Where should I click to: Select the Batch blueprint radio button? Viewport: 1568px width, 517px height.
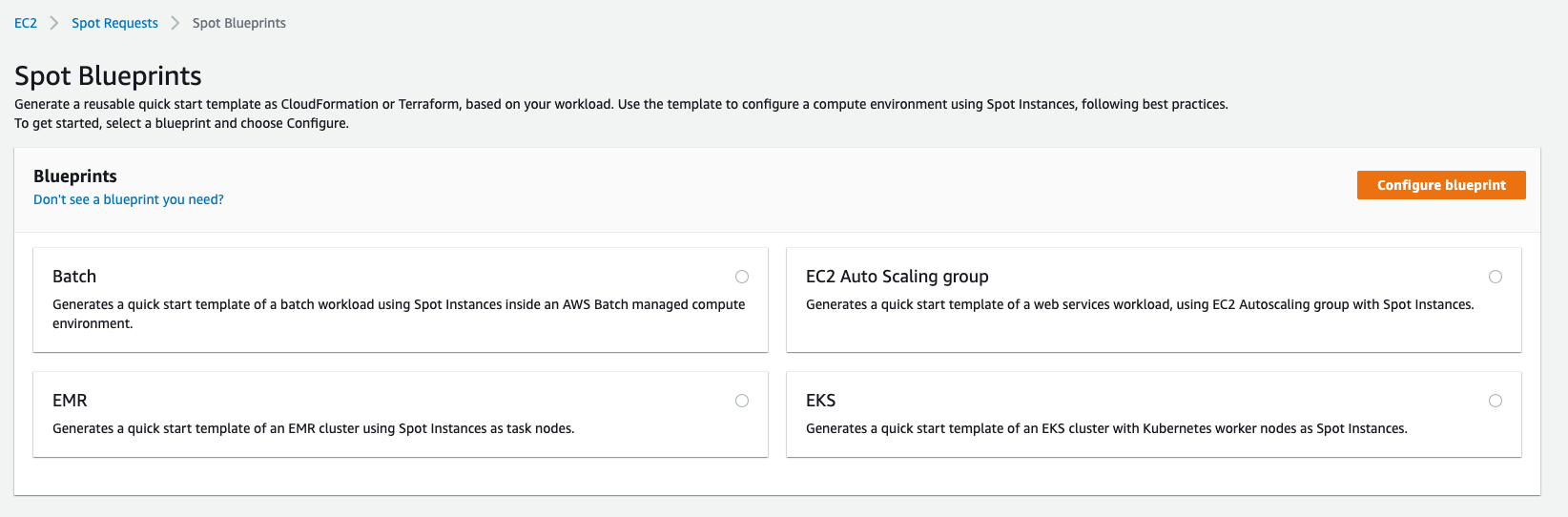pyautogui.click(x=742, y=277)
